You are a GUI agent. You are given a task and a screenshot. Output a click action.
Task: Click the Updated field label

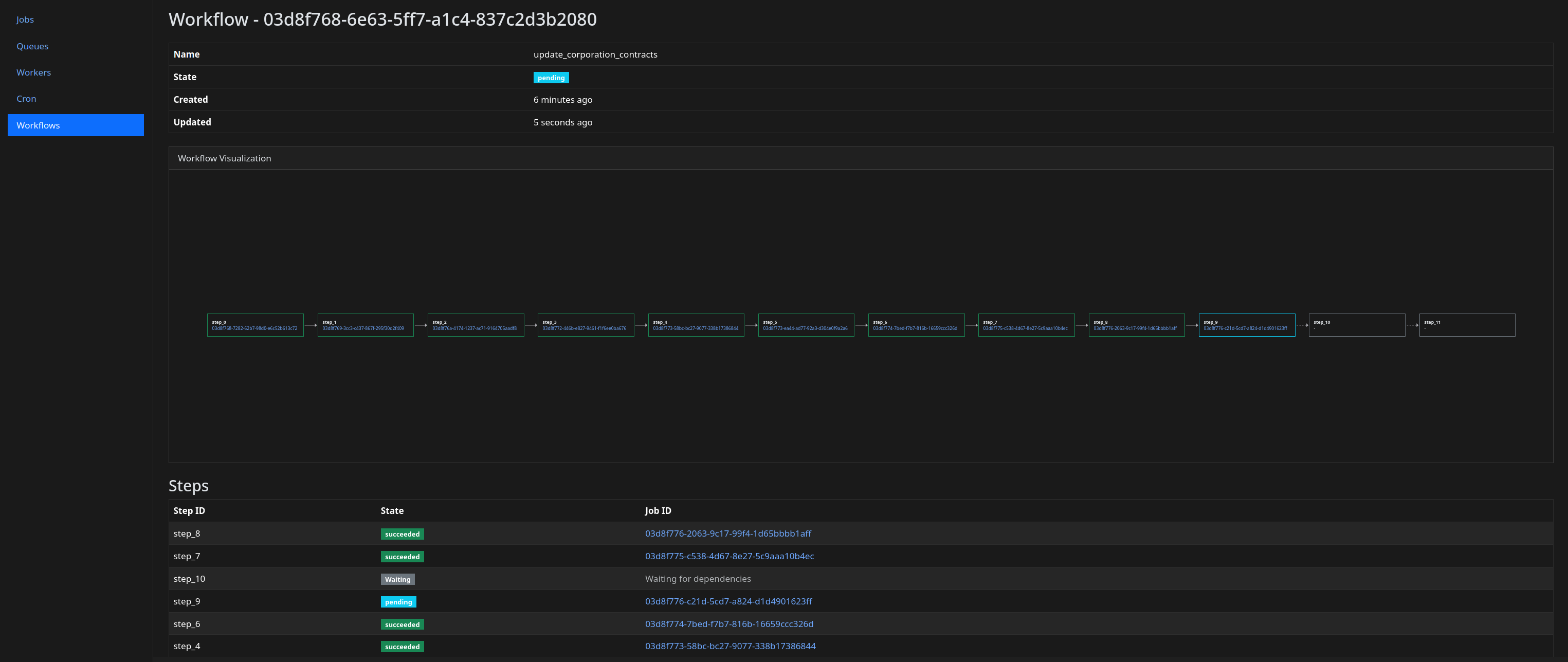tap(192, 122)
